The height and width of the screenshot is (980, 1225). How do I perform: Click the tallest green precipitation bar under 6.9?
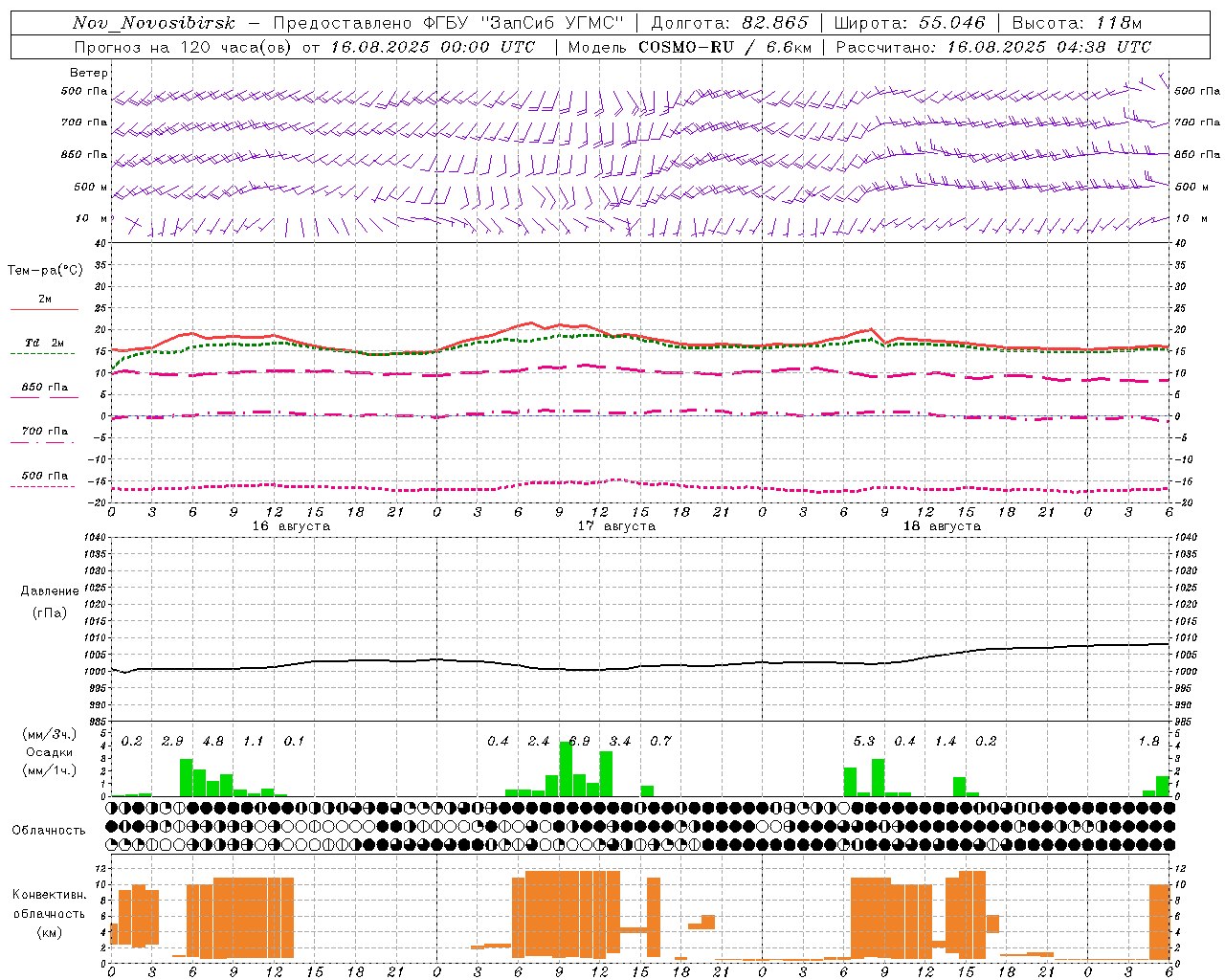566,768
